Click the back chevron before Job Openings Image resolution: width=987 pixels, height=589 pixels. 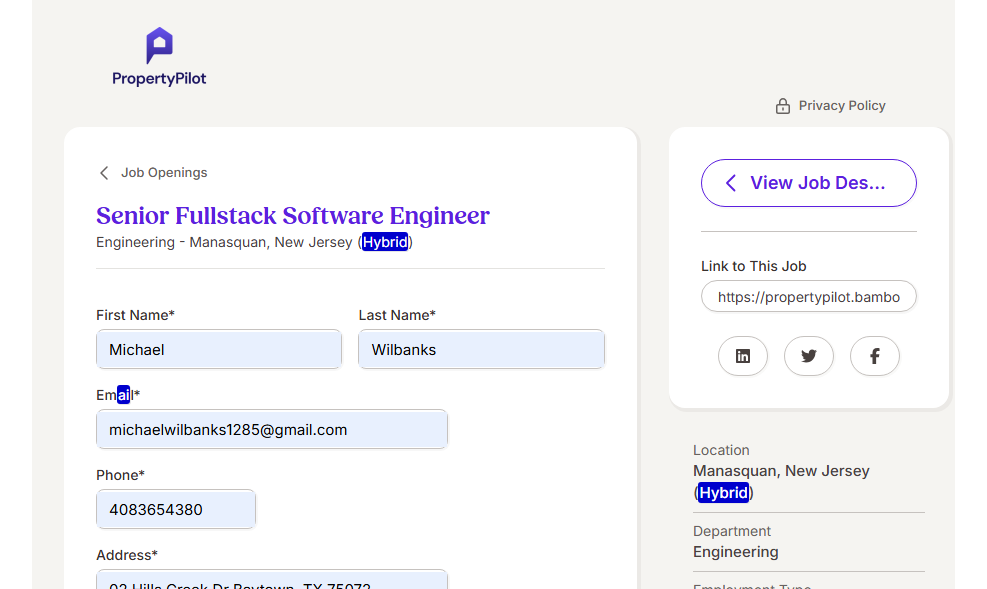pos(104,173)
